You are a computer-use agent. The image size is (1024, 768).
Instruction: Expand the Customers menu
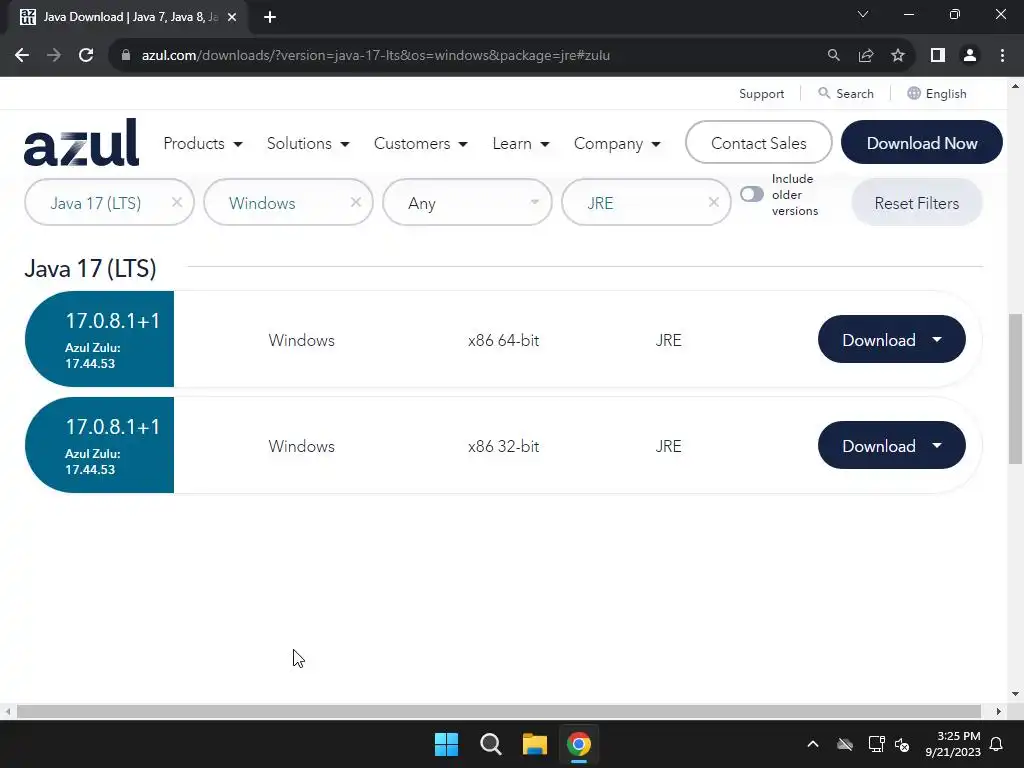pyautogui.click(x=421, y=144)
